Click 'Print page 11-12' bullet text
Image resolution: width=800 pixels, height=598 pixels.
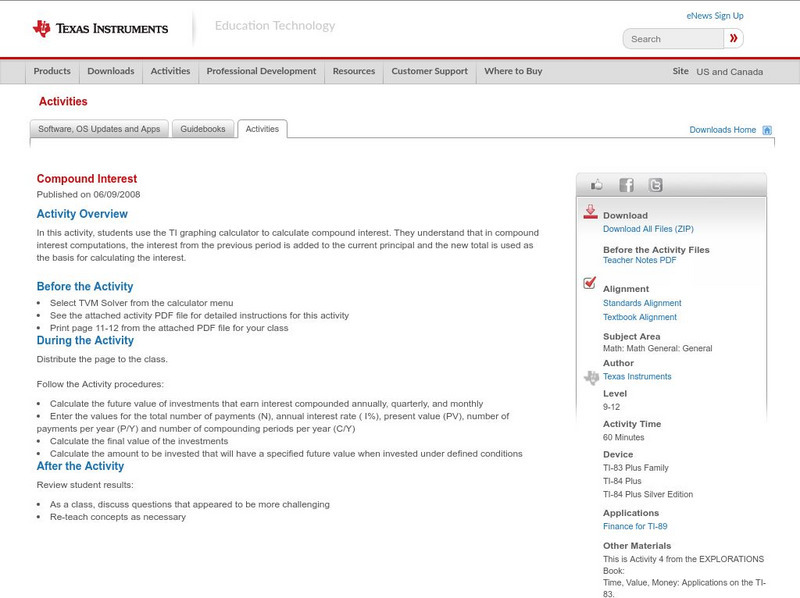coord(169,328)
